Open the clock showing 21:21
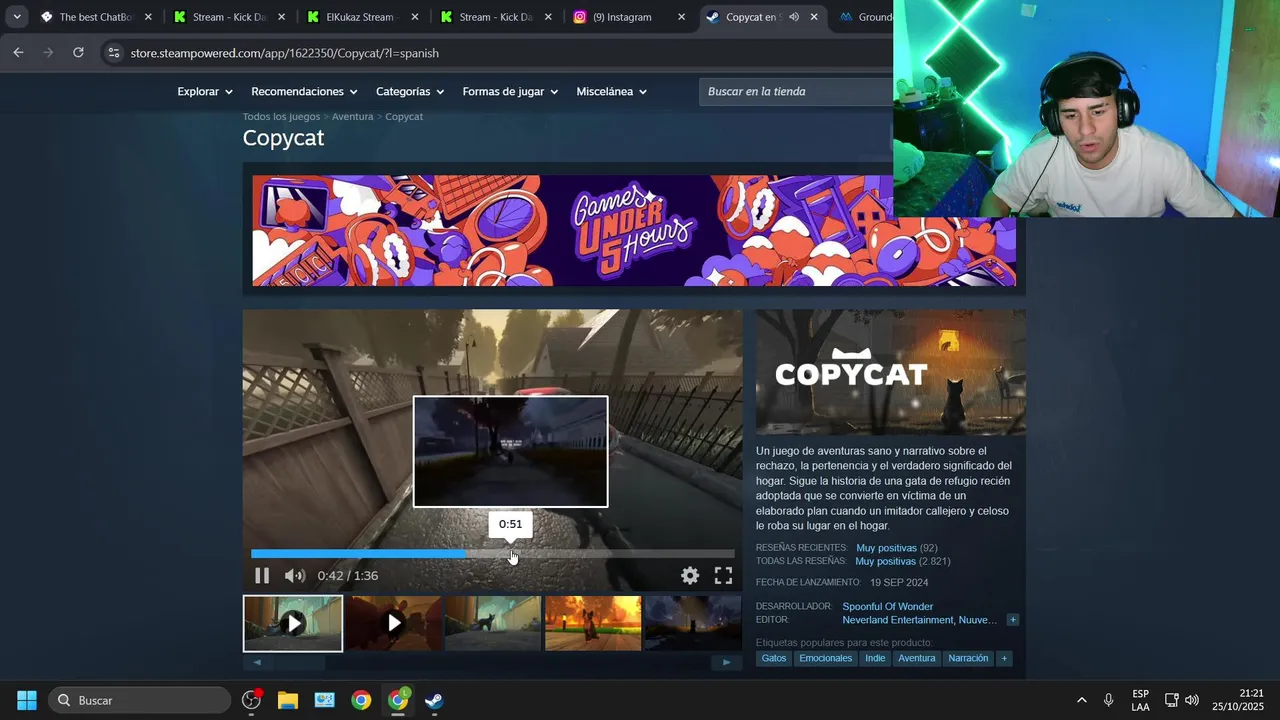 (x=1238, y=700)
